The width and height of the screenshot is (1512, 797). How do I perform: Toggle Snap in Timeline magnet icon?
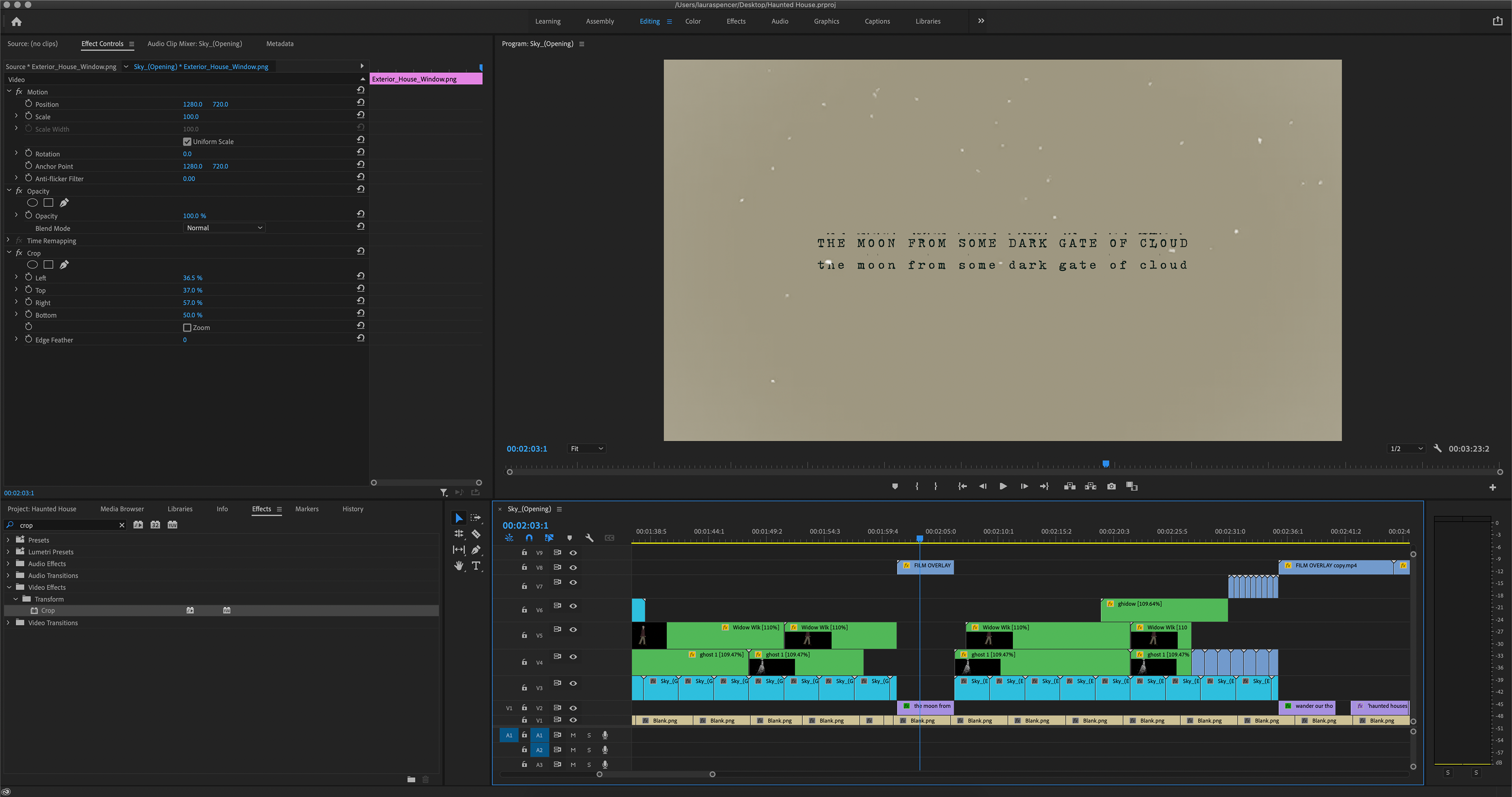(529, 538)
